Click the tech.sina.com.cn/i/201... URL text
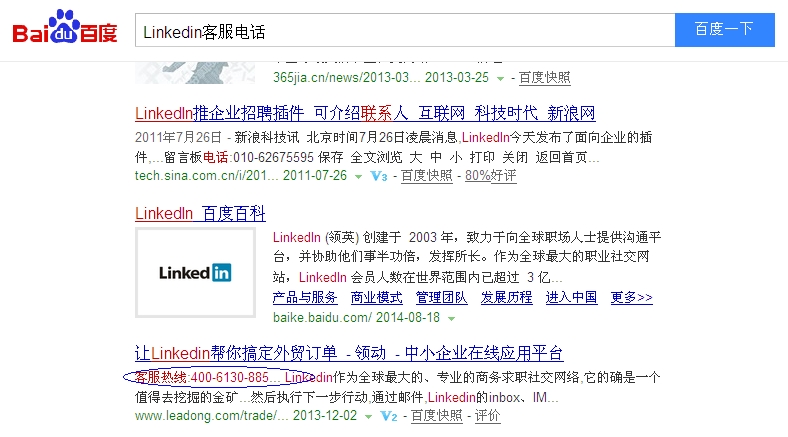The image size is (788, 437). pyautogui.click(x=206, y=176)
